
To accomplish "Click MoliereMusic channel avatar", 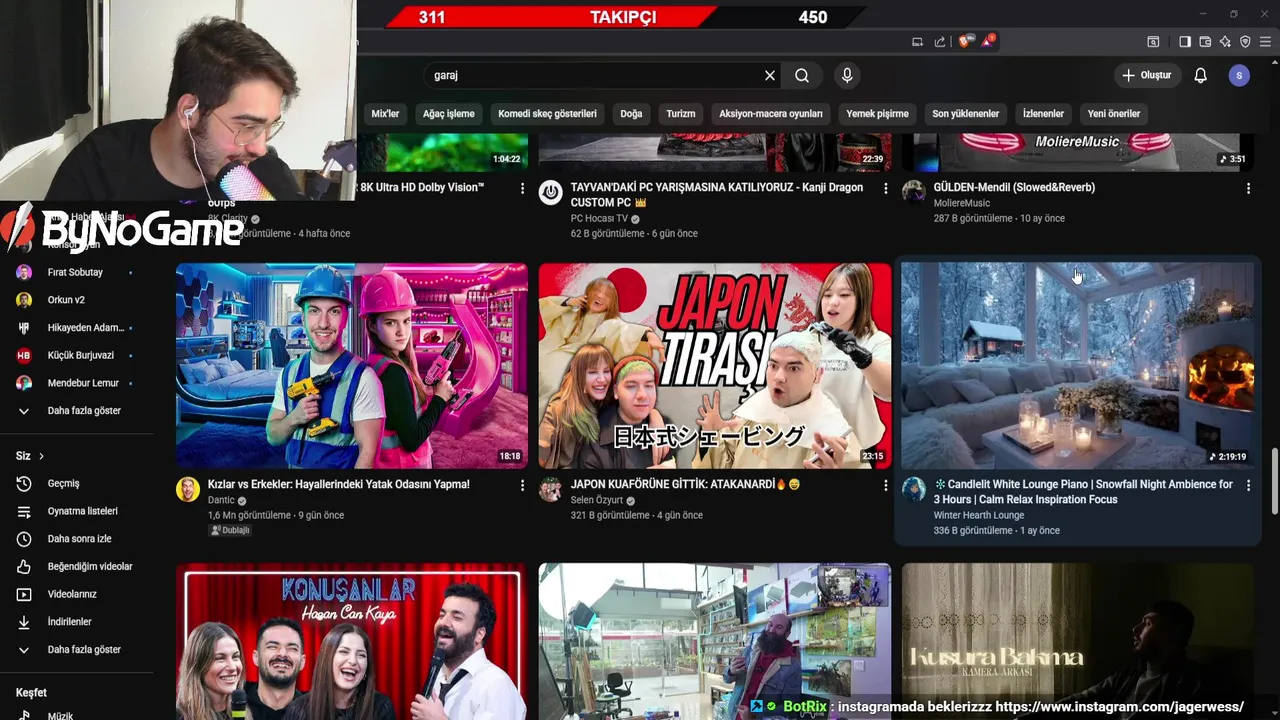I will pyautogui.click(x=914, y=192).
